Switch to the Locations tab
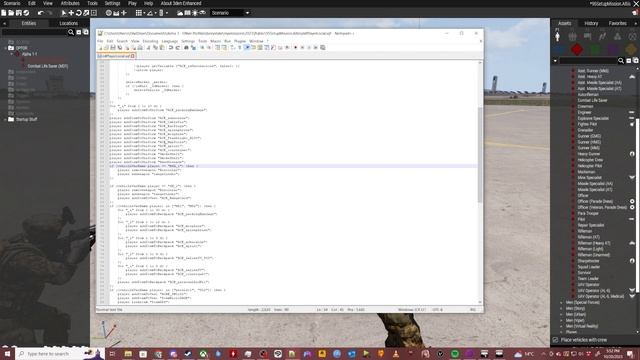This screenshot has width=640, height=360. coord(69,23)
